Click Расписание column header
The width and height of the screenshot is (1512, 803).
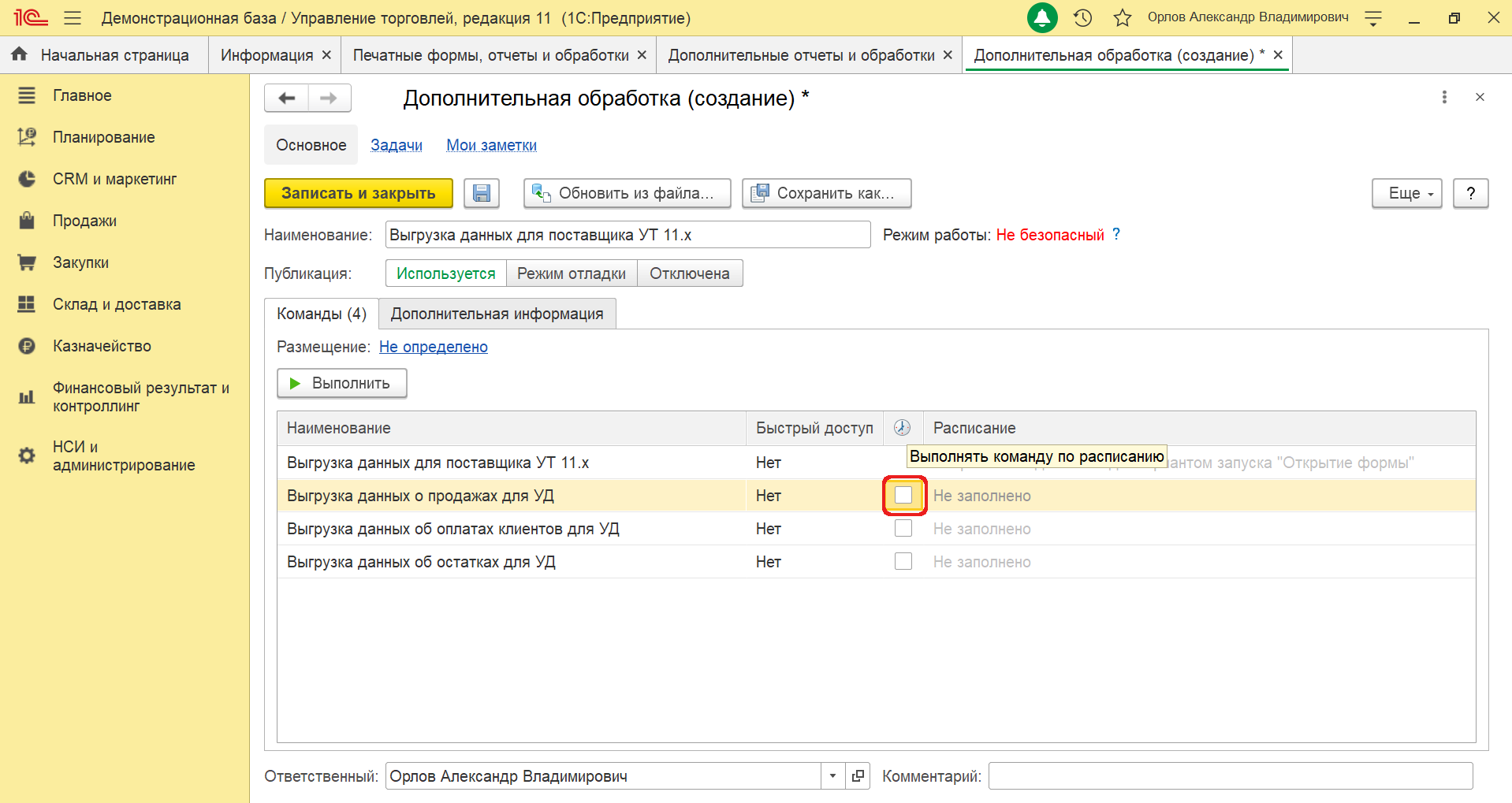[x=1199, y=428]
